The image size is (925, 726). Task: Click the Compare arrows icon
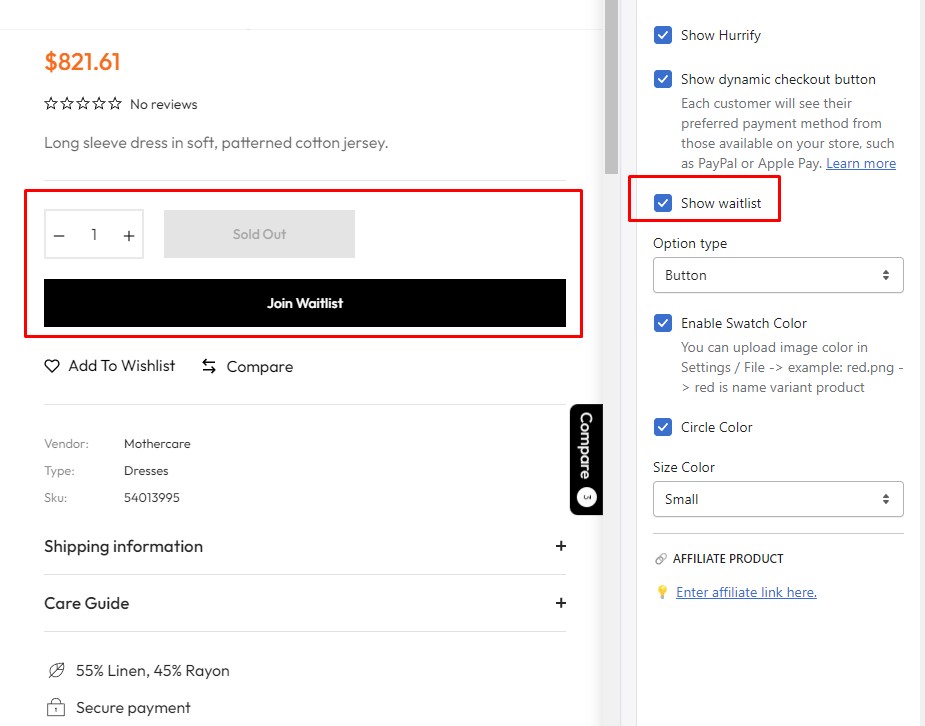209,366
